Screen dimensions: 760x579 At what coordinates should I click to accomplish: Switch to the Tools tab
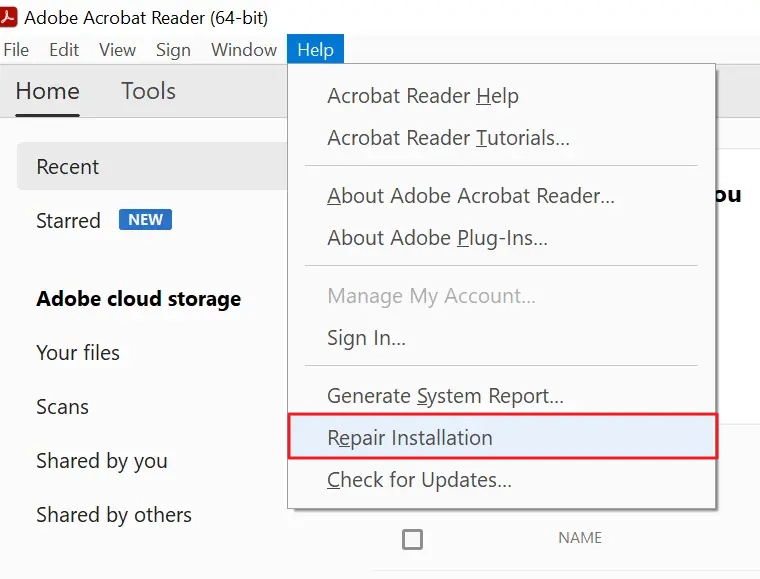tap(148, 91)
